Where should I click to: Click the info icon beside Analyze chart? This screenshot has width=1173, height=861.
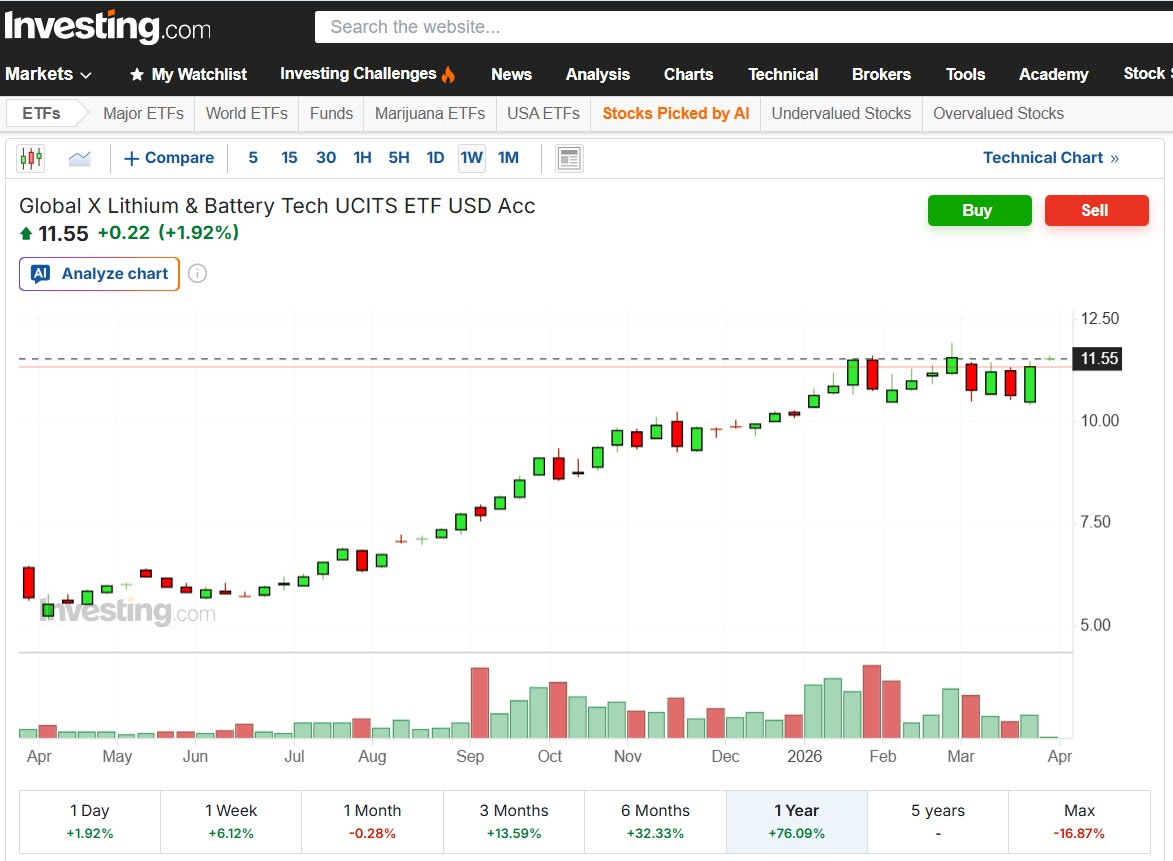coord(197,274)
